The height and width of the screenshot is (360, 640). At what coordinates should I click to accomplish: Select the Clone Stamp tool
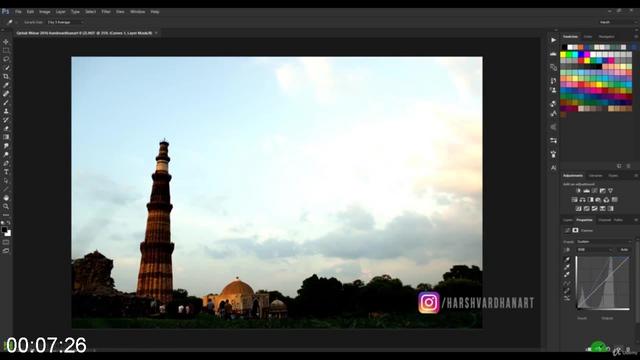pyautogui.click(x=6, y=111)
